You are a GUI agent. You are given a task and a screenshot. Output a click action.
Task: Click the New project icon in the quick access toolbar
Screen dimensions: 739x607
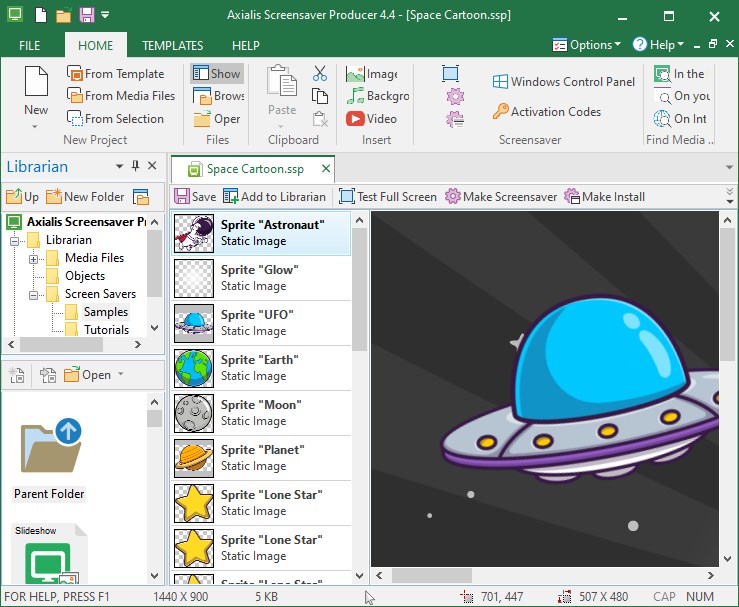tap(41, 15)
